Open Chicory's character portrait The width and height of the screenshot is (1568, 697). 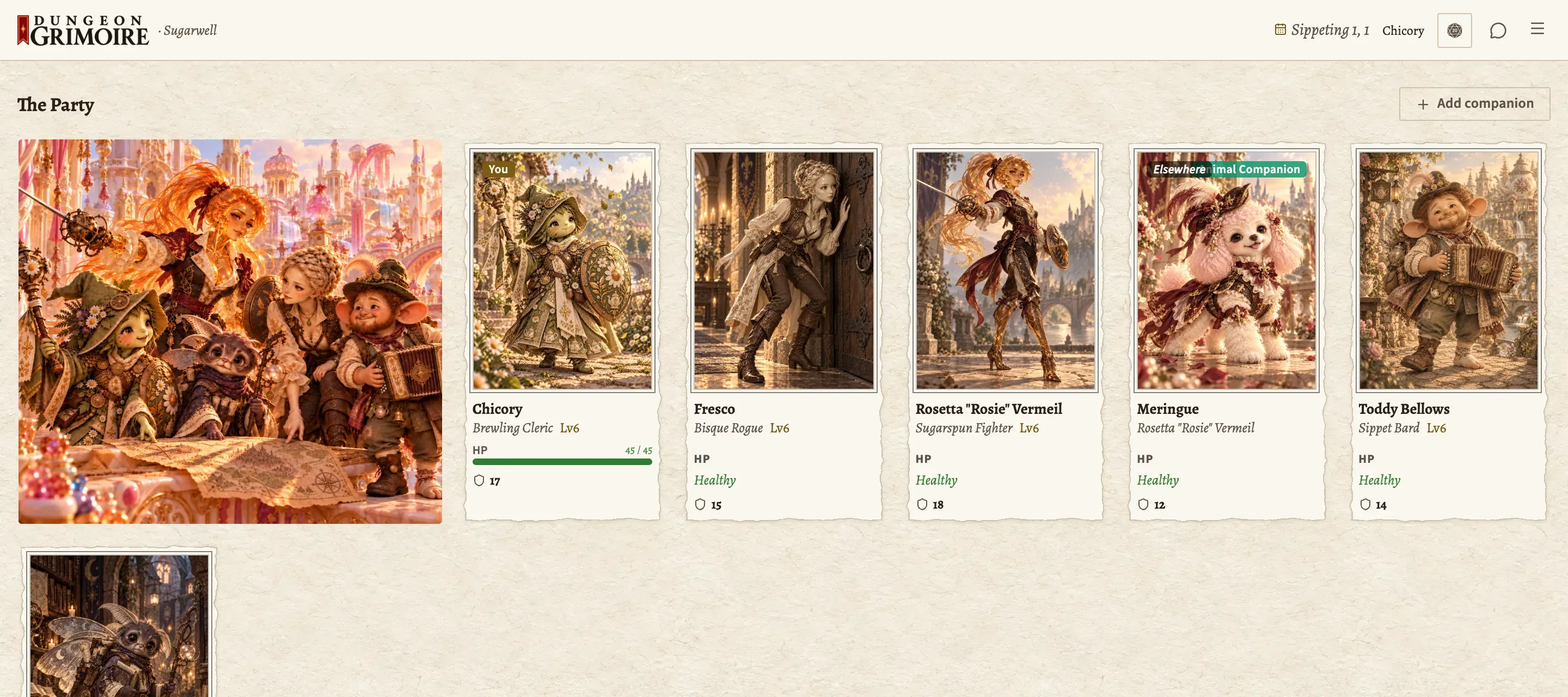[x=562, y=270]
